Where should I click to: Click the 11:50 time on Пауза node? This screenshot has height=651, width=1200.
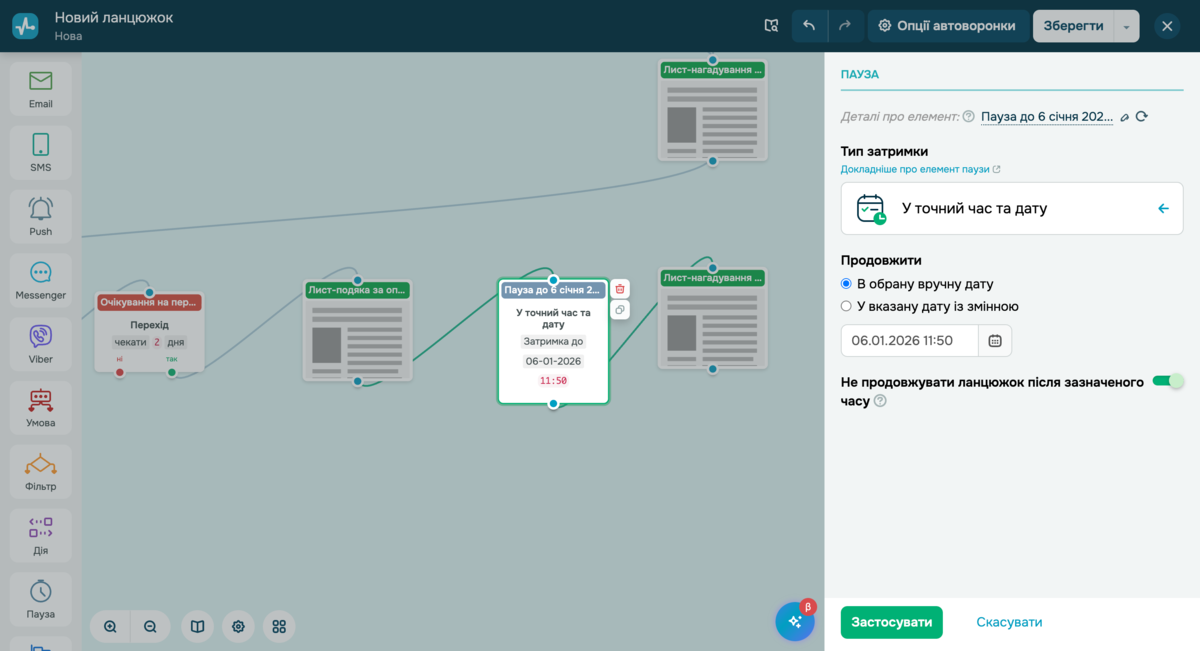(553, 381)
